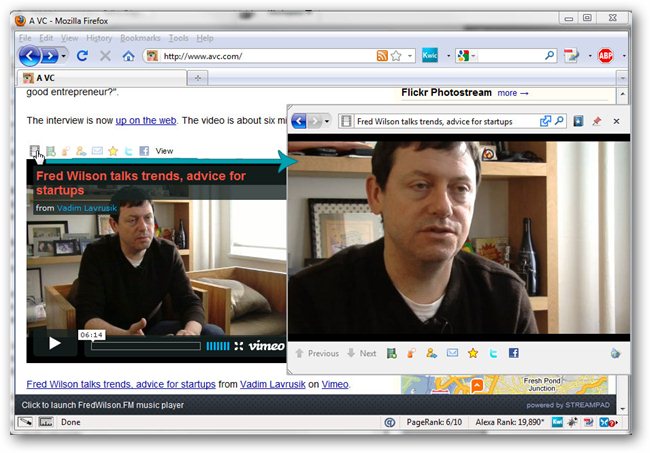Click popup panel magnifier search icon

[559, 121]
